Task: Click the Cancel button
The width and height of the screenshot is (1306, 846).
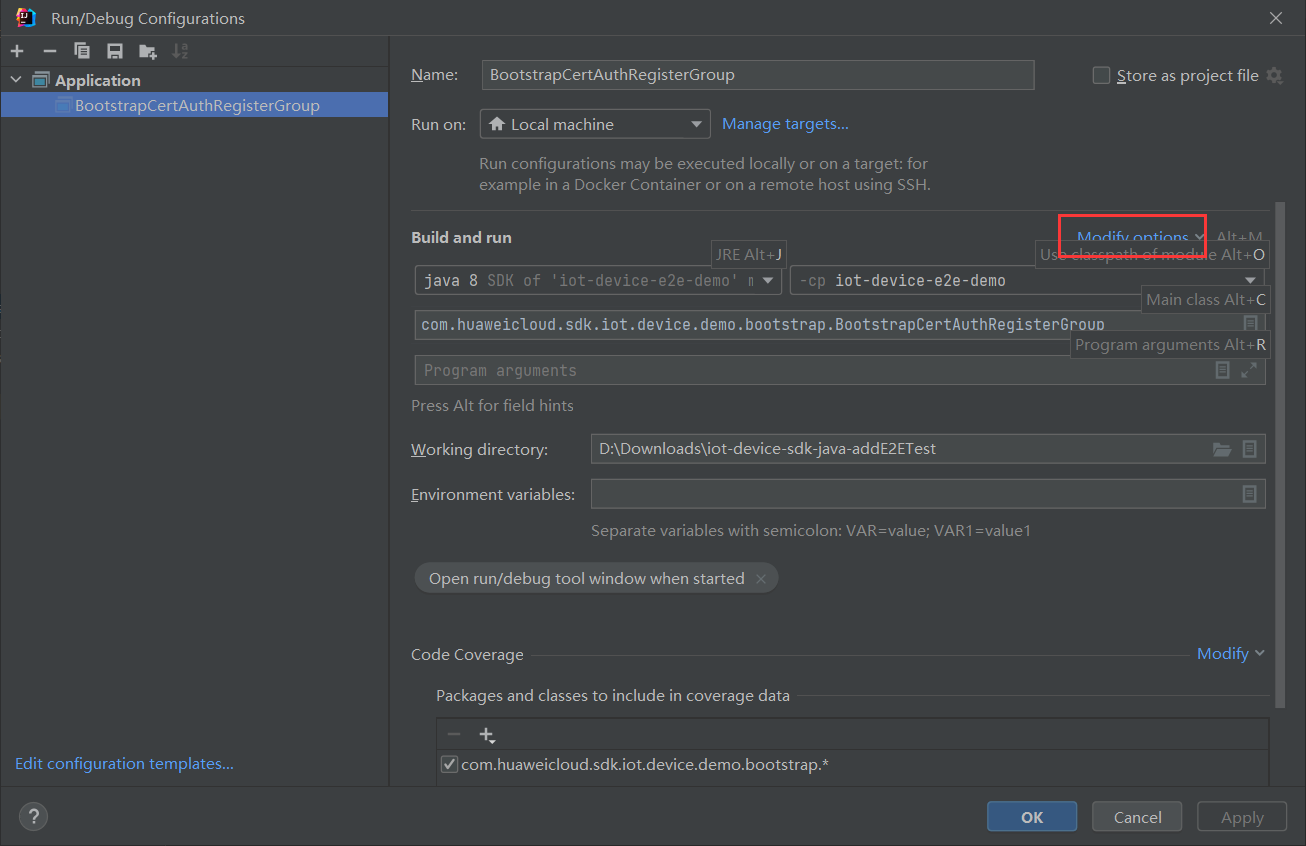Action: point(1138,817)
